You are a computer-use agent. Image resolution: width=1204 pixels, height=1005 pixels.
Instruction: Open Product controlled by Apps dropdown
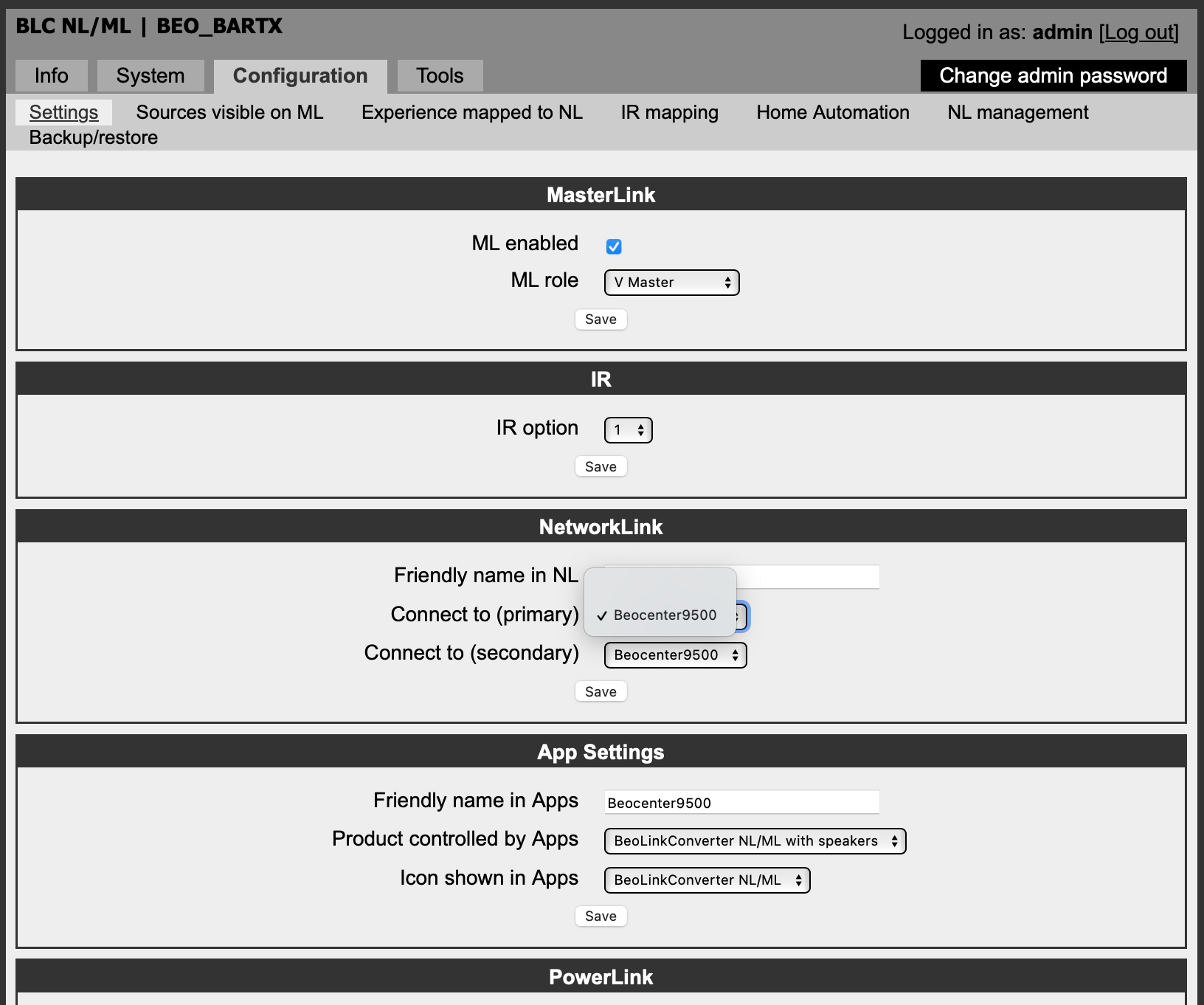755,841
